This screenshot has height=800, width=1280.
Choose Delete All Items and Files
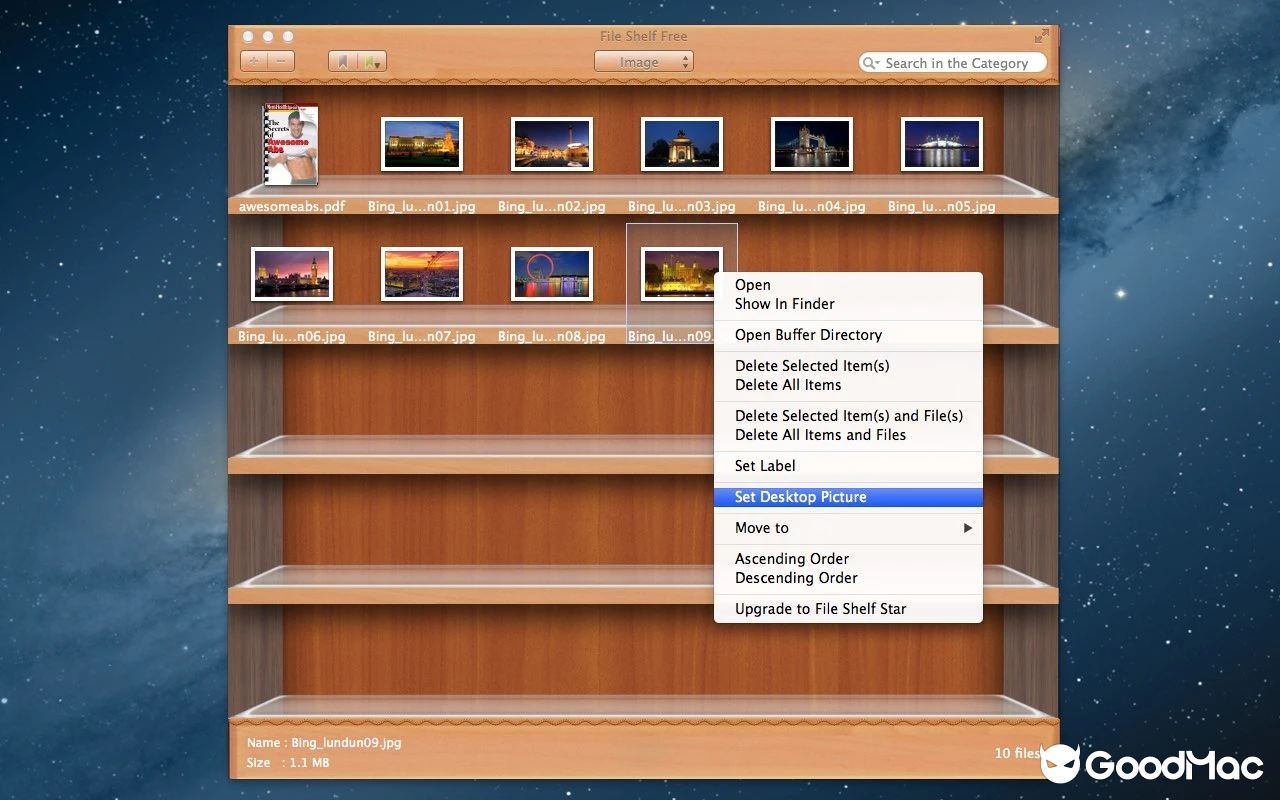[x=848, y=435]
